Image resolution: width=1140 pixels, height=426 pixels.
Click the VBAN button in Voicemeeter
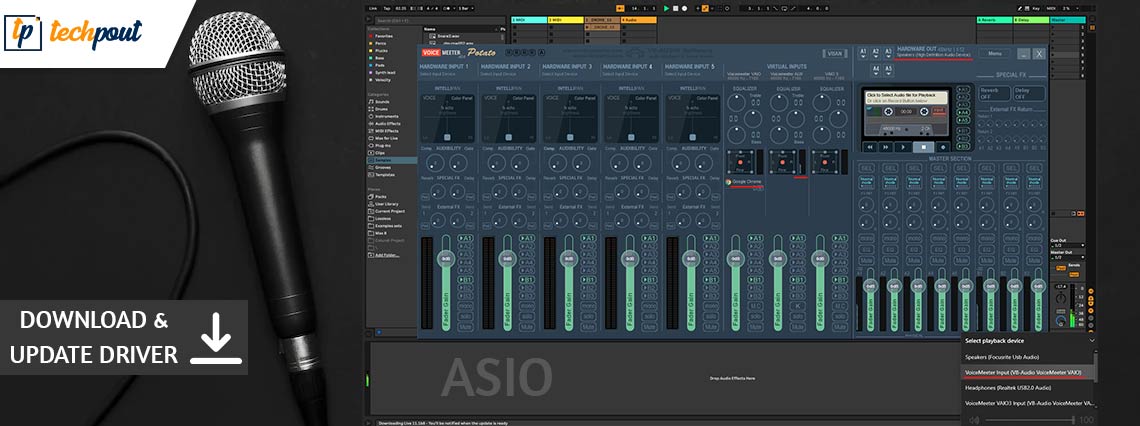(835, 53)
